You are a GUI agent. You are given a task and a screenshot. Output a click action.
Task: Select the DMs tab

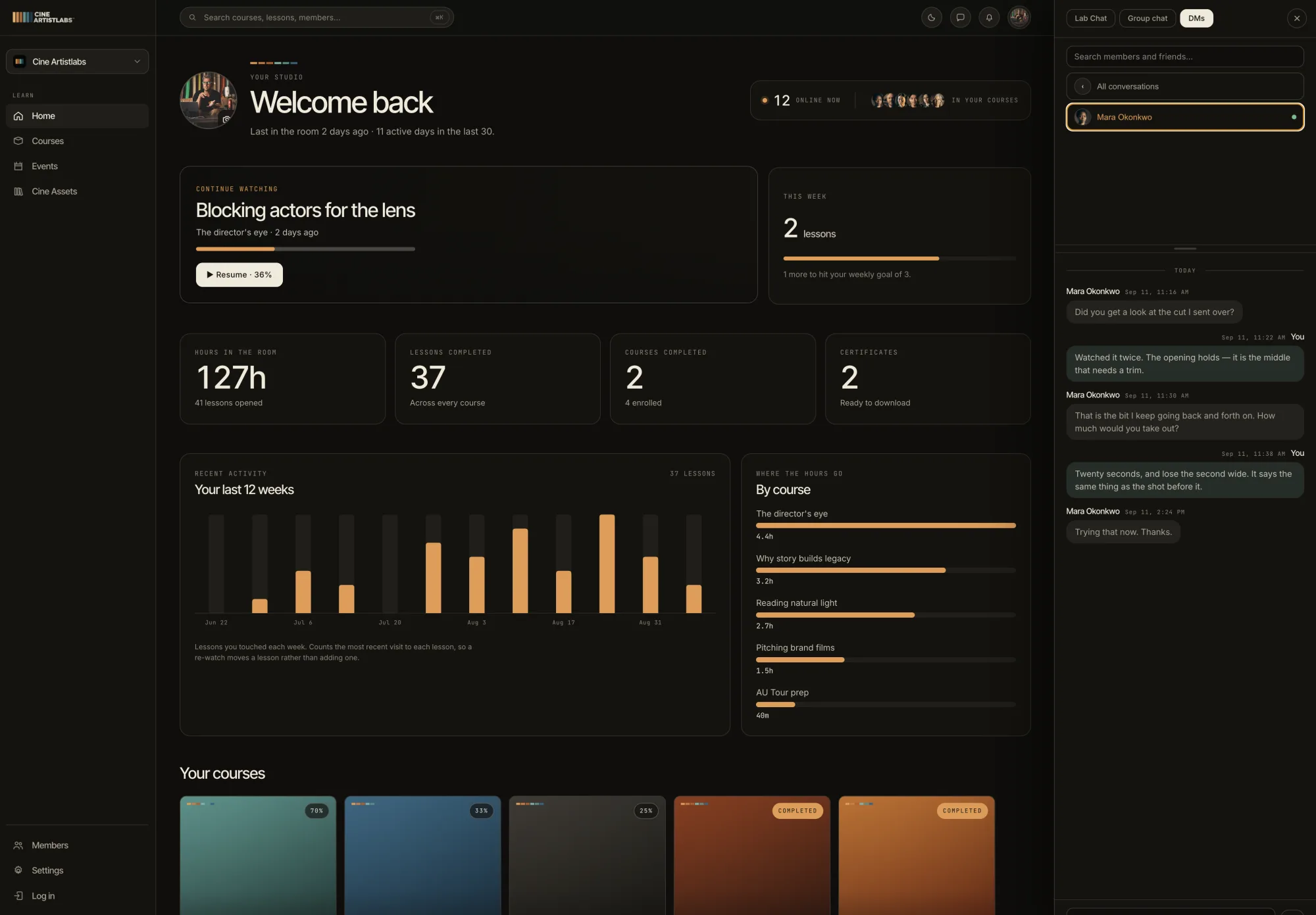(1196, 18)
